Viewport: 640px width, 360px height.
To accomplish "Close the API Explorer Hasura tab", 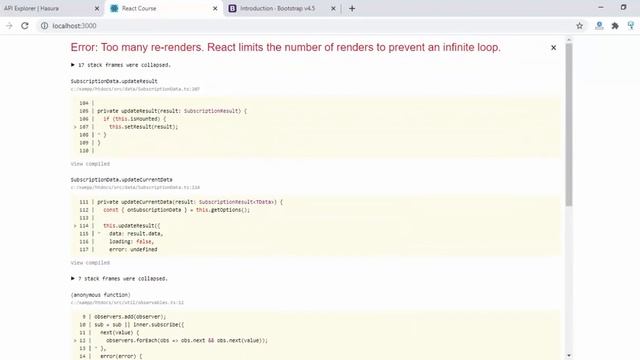I will (97, 9).
